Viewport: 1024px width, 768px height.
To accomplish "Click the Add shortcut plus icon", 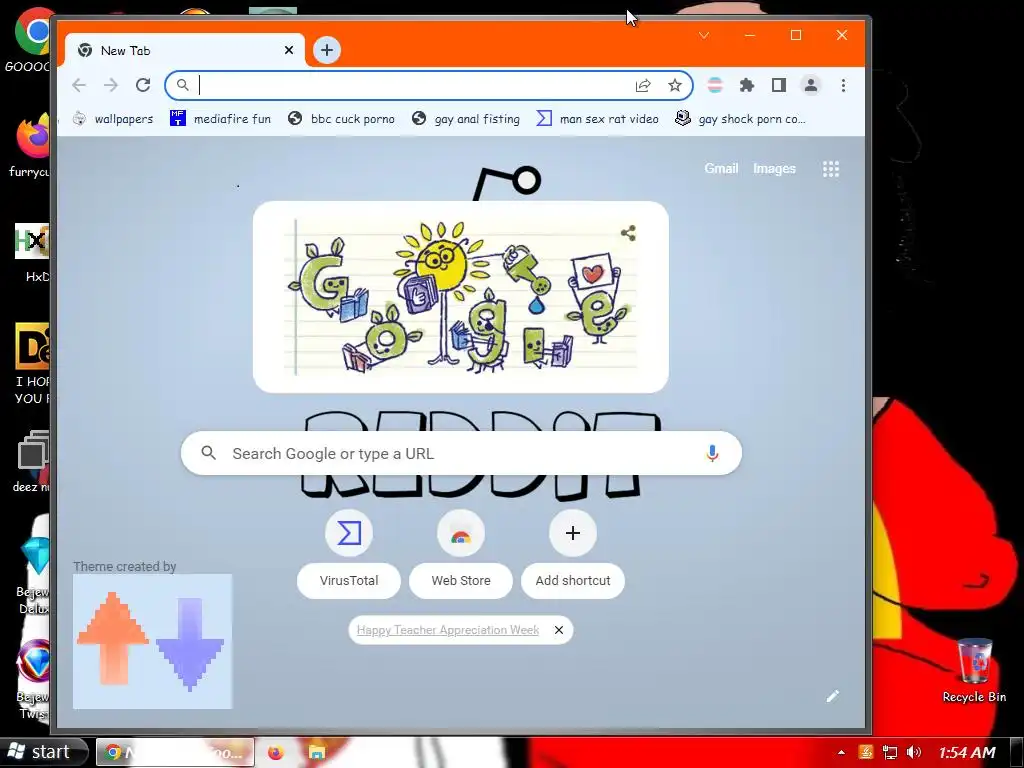I will [573, 534].
